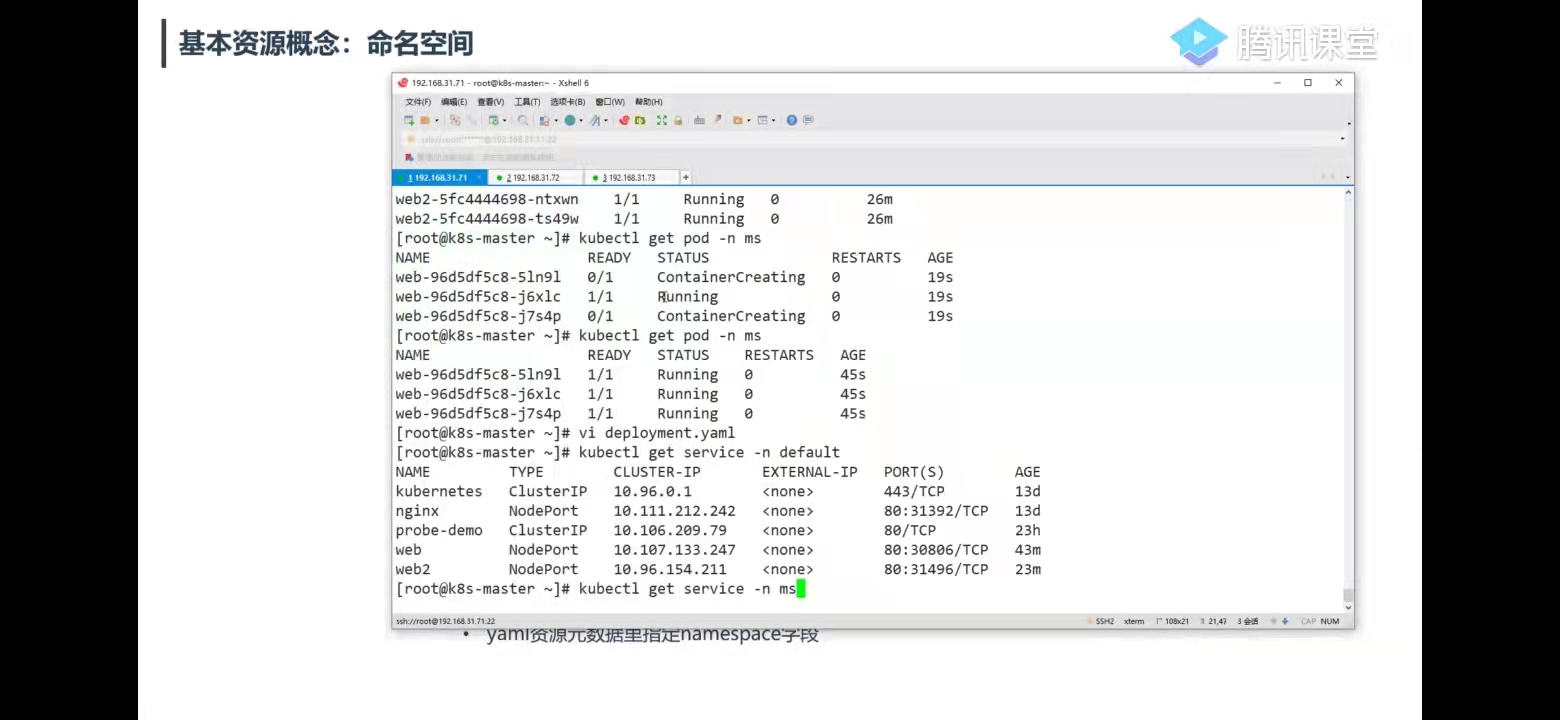Screen dimensions: 1560x720
Task: Click the Reconnect toolbar icon
Action: pyautogui.click(x=455, y=120)
